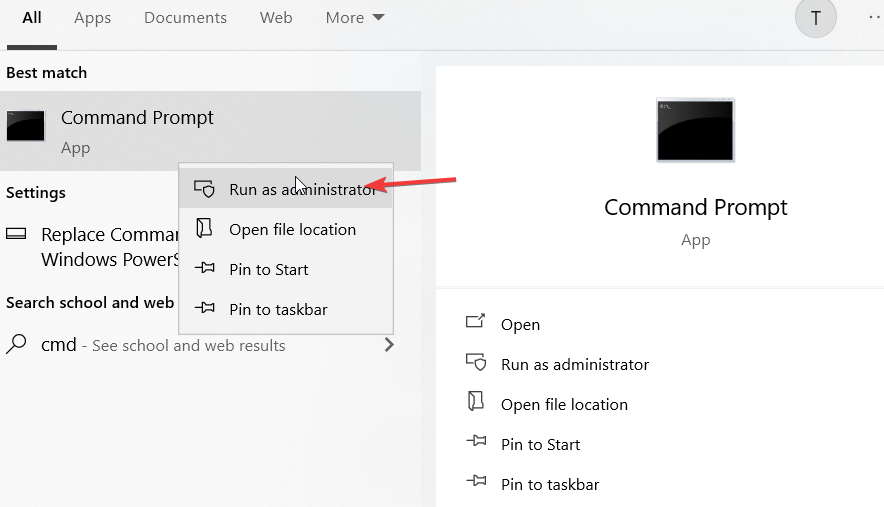Screen dimensions: 884x507
Task: Click the magnifier icon beside cmd web result
Action: [16, 343]
